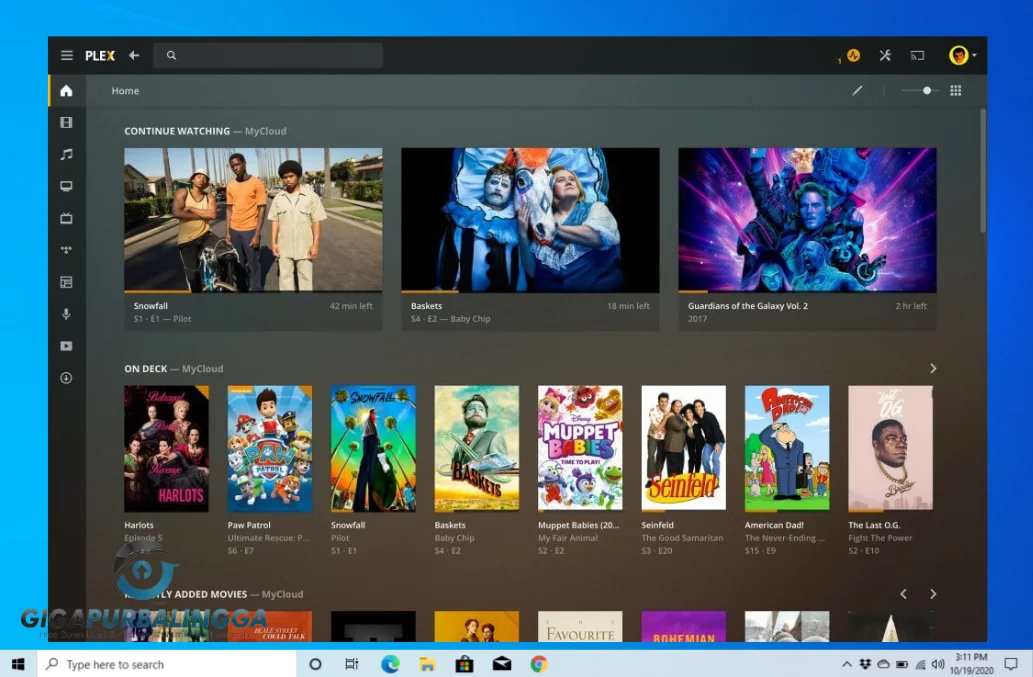The height and width of the screenshot is (677, 1033).
Task: Open the Snowfall Pilot continue watching thumbnail
Action: pos(253,219)
